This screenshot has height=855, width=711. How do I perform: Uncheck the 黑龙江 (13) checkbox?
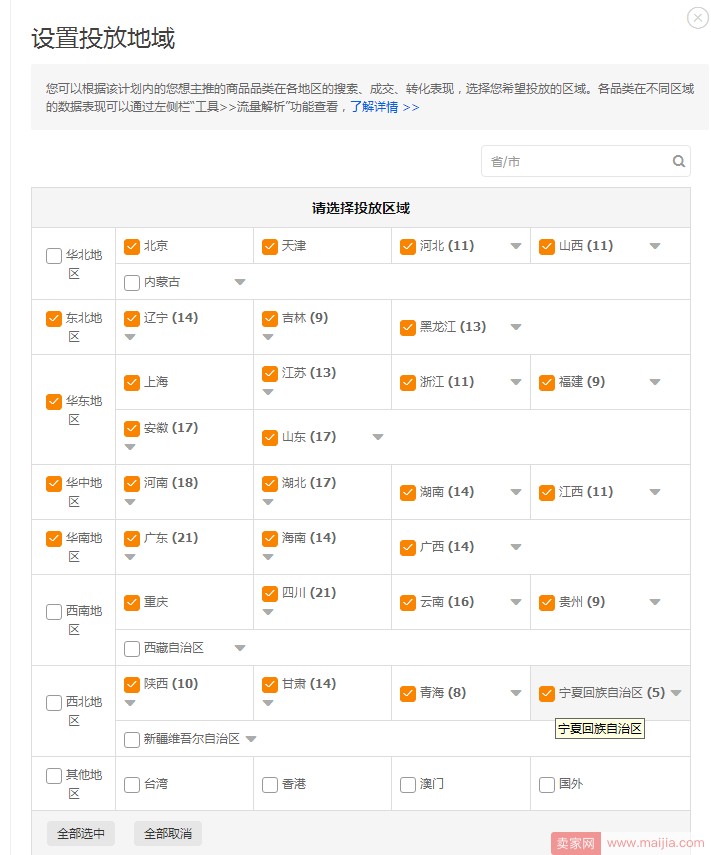pos(408,328)
